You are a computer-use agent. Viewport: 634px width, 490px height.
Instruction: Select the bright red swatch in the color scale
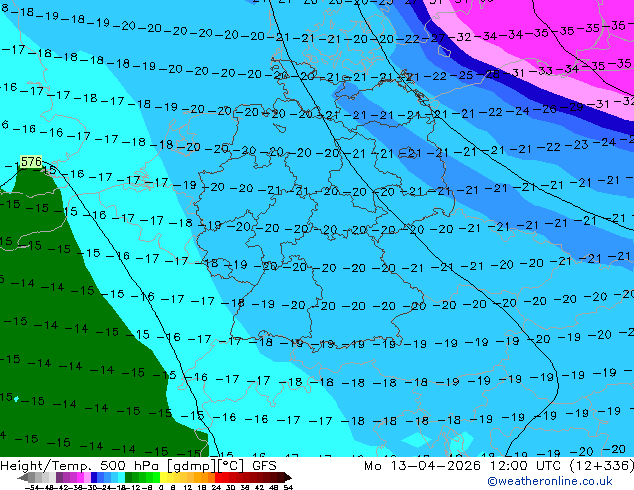219,477
